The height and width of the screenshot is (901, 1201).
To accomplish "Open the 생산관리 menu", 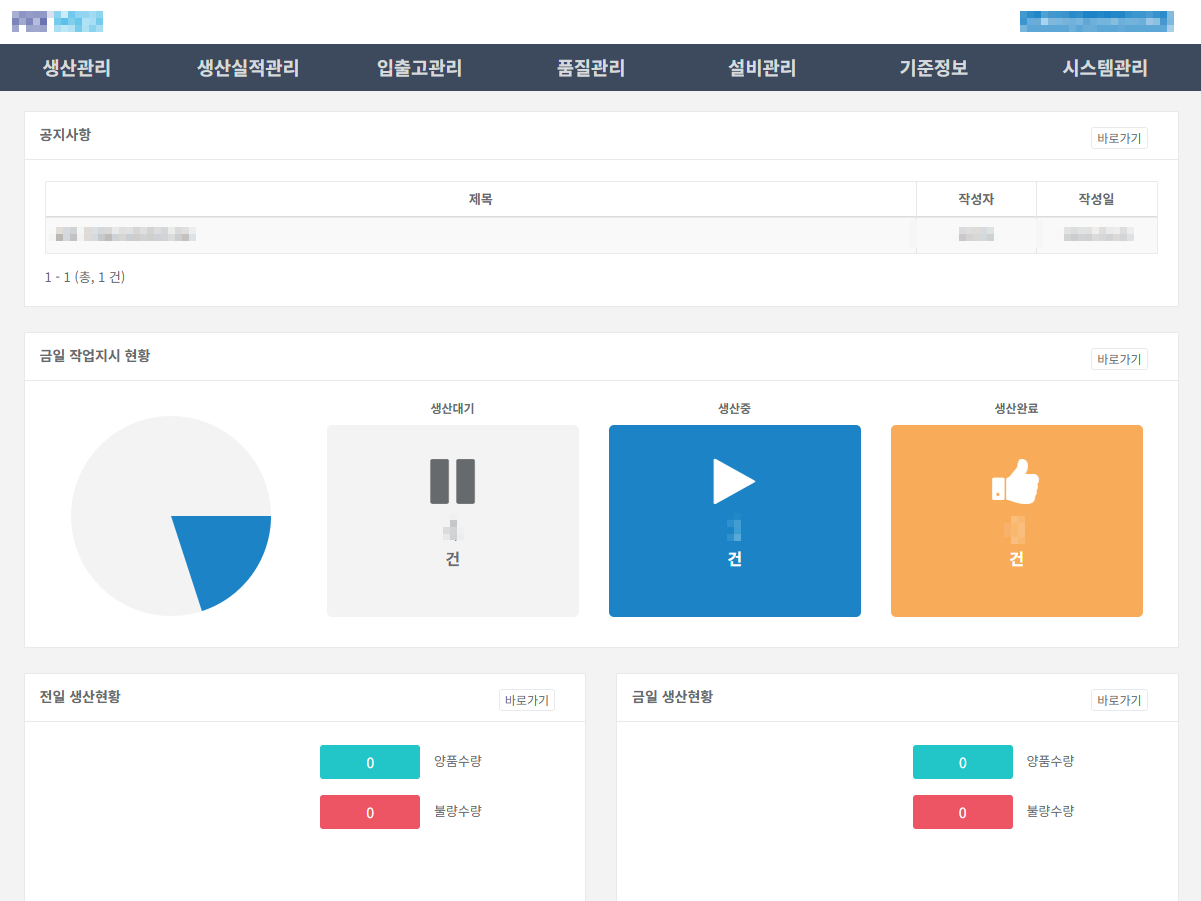I will point(77,68).
